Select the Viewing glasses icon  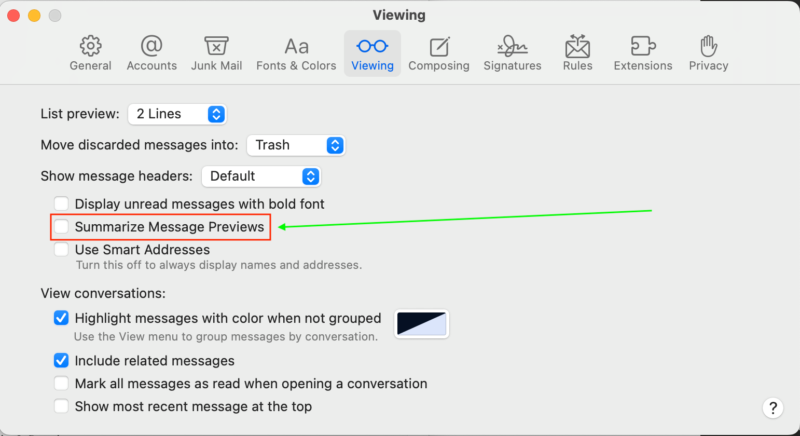click(372, 46)
